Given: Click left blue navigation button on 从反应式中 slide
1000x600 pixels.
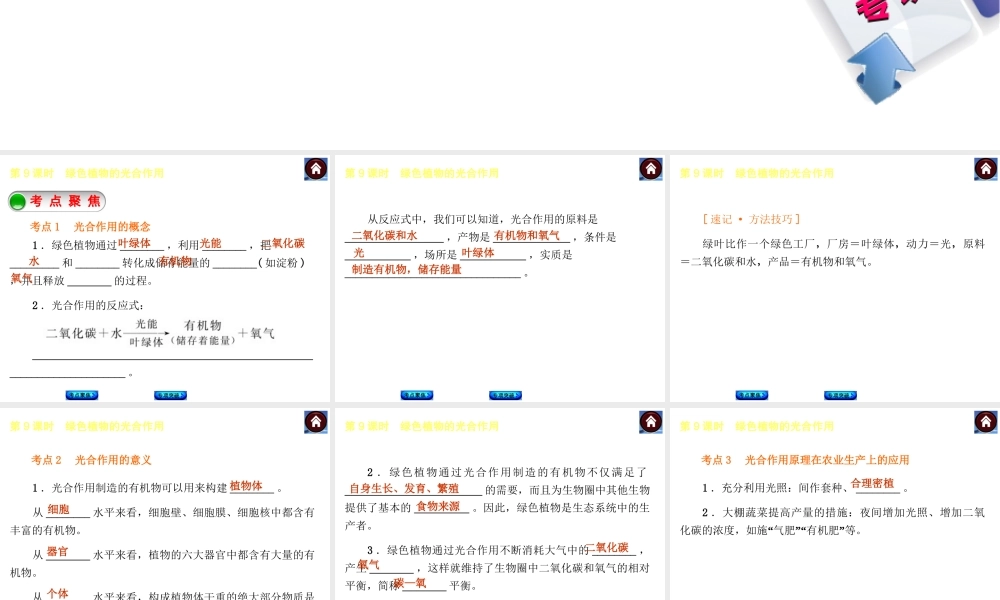Looking at the screenshot, I should [x=416, y=395].
